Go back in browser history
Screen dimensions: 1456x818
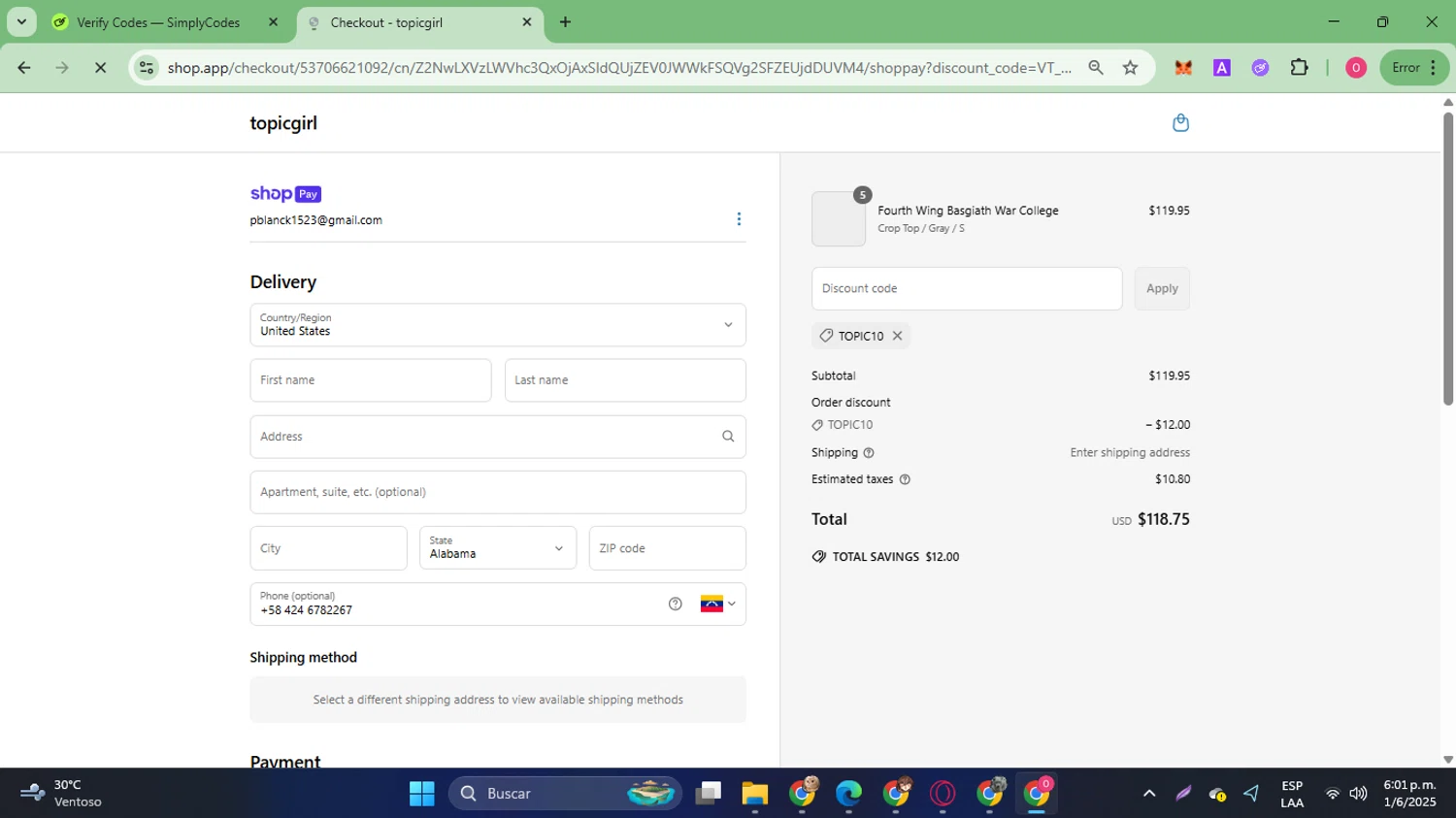(x=24, y=68)
